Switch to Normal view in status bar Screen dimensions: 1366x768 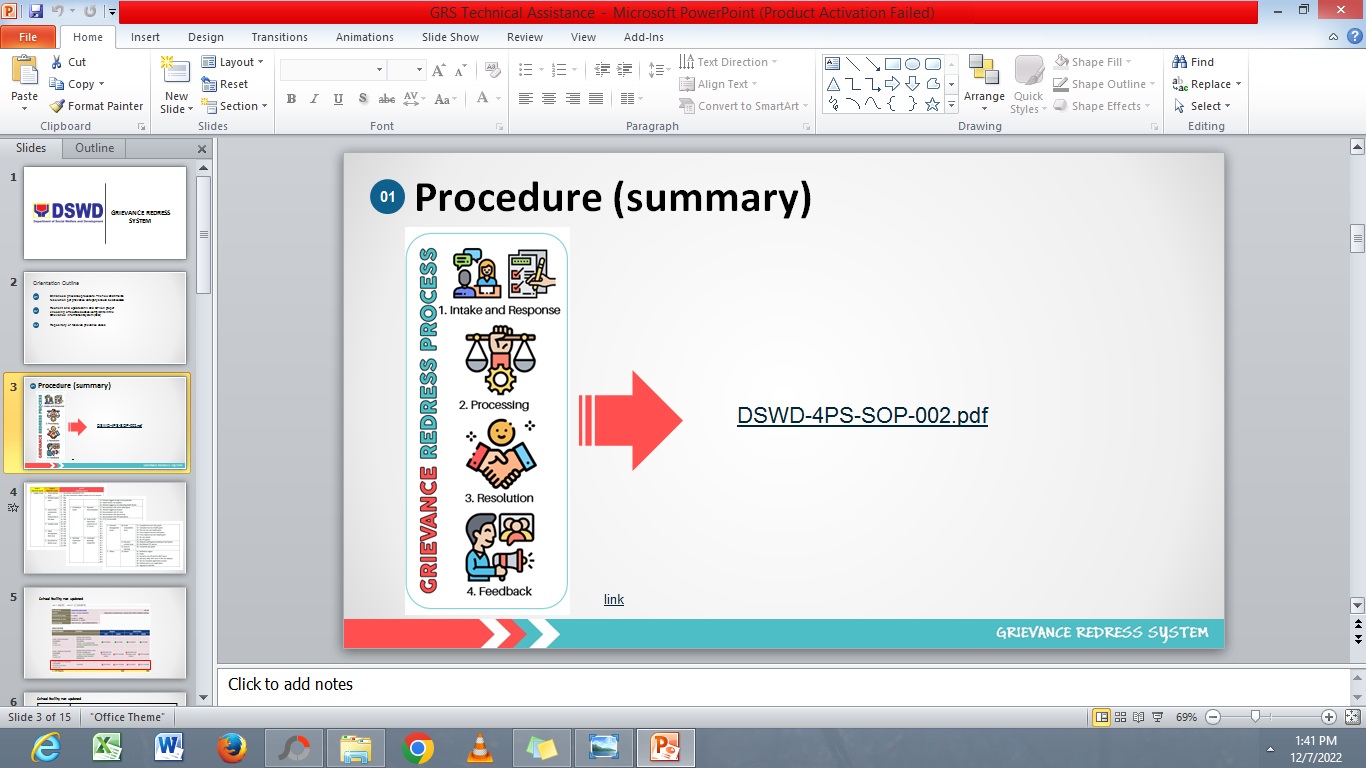click(x=1102, y=717)
